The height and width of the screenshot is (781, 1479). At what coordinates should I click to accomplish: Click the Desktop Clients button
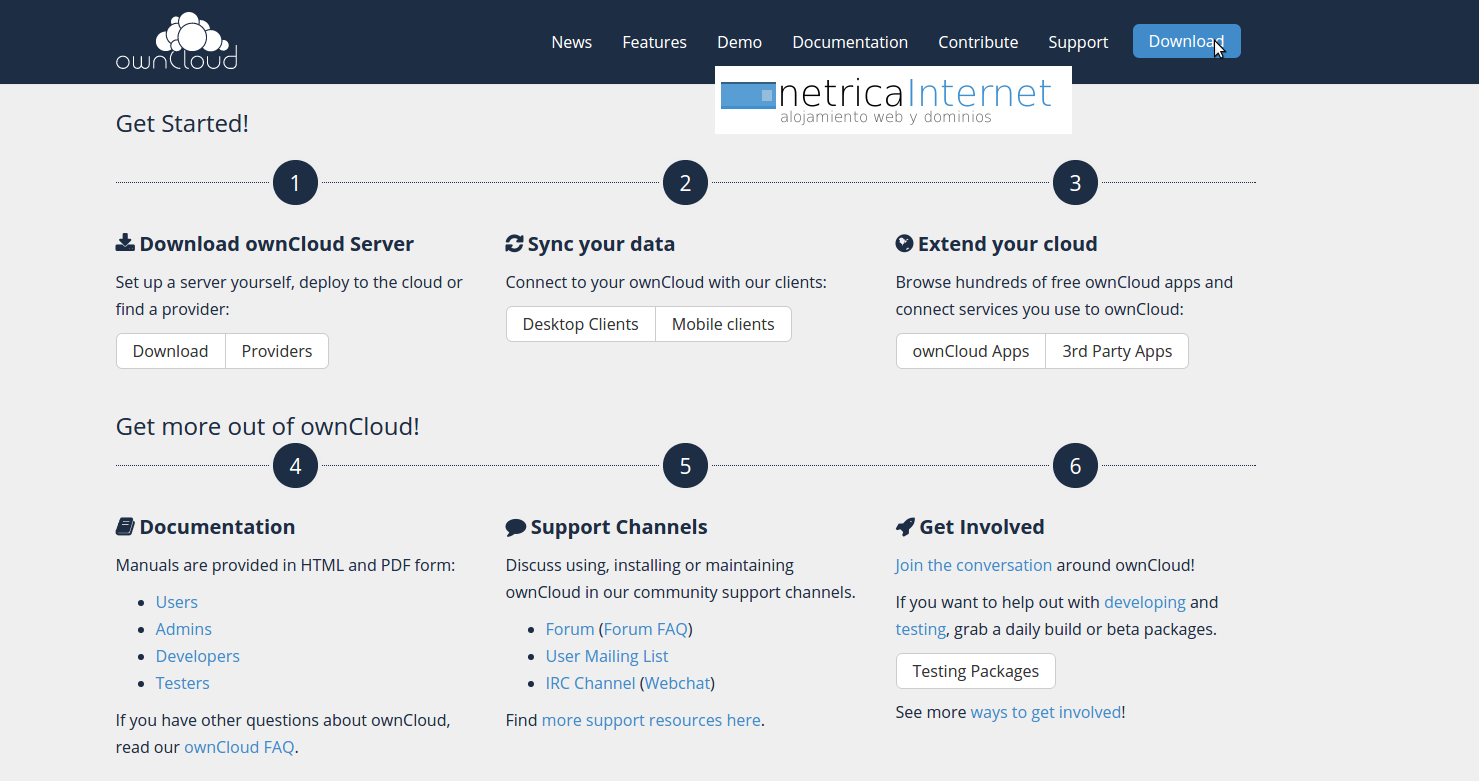coord(581,324)
